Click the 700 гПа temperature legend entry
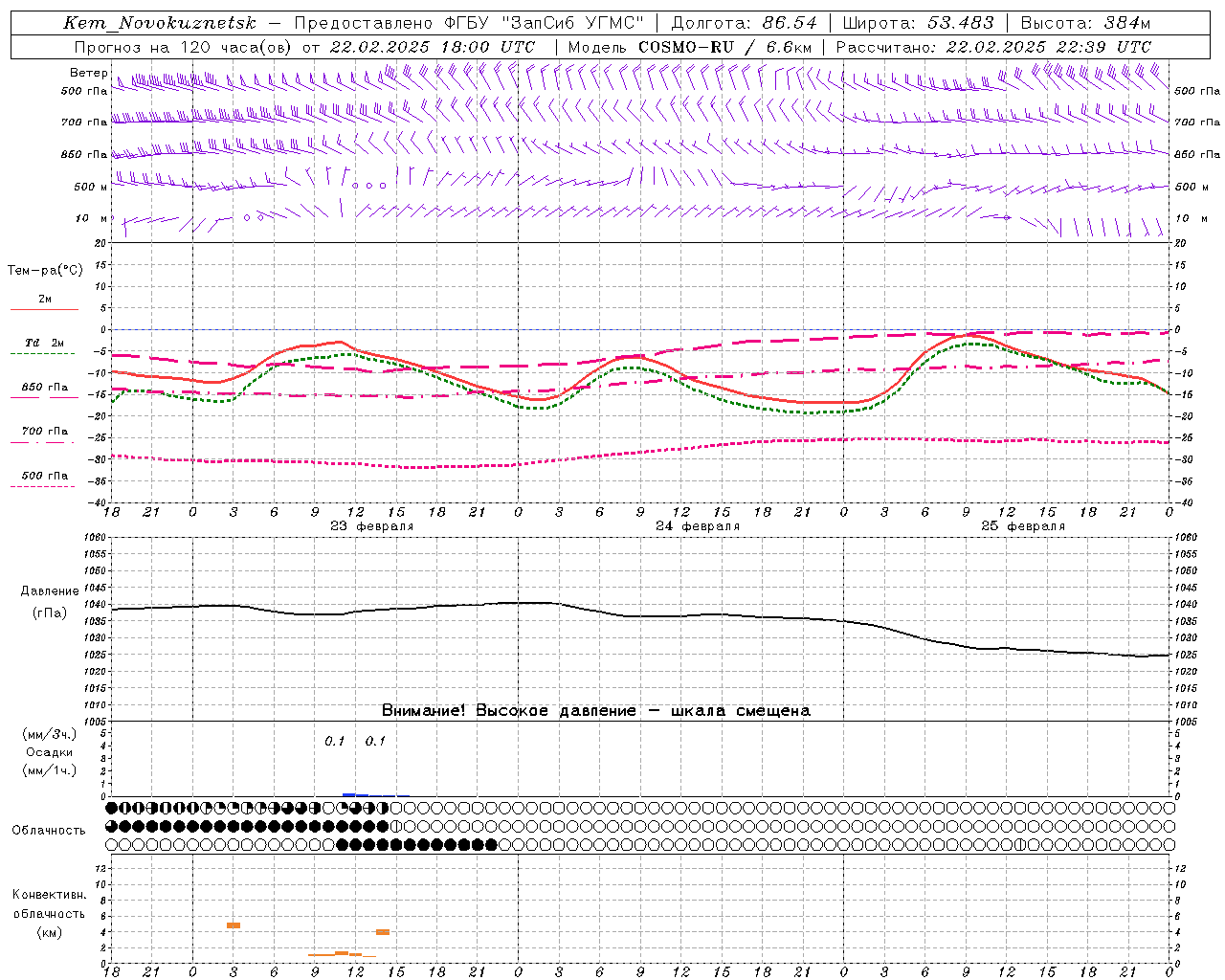 [44, 431]
